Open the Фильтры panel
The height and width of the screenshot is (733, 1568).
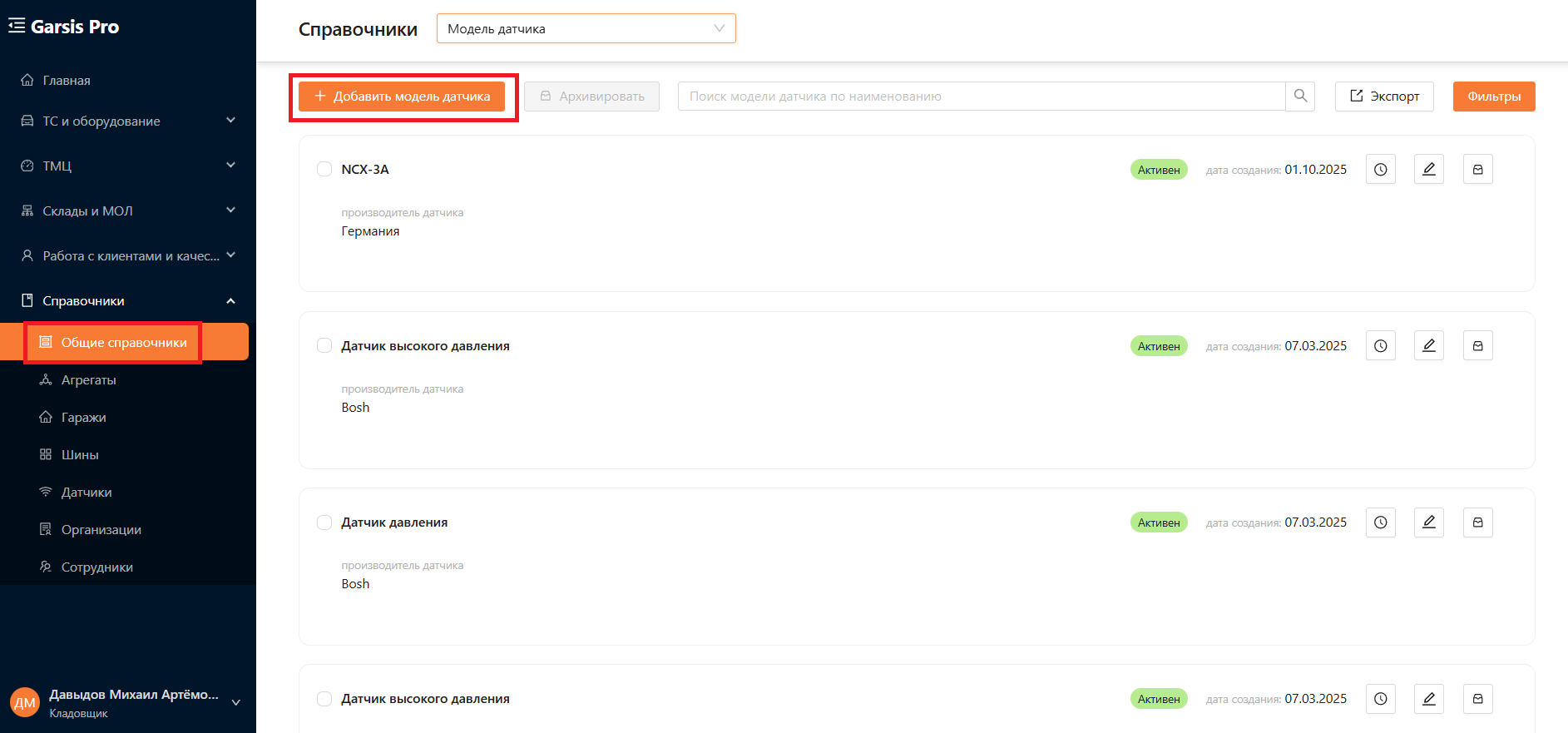coord(1494,97)
